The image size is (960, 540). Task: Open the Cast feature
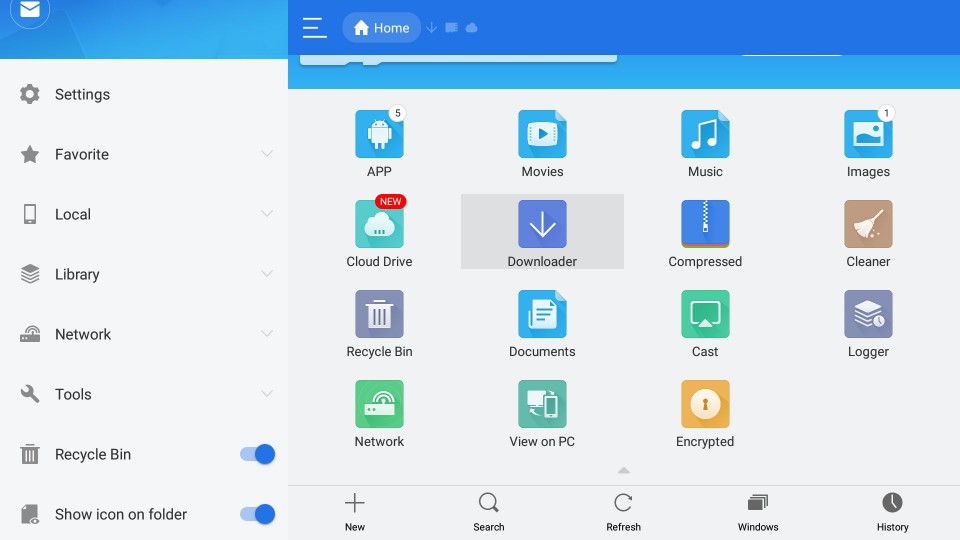(x=705, y=314)
